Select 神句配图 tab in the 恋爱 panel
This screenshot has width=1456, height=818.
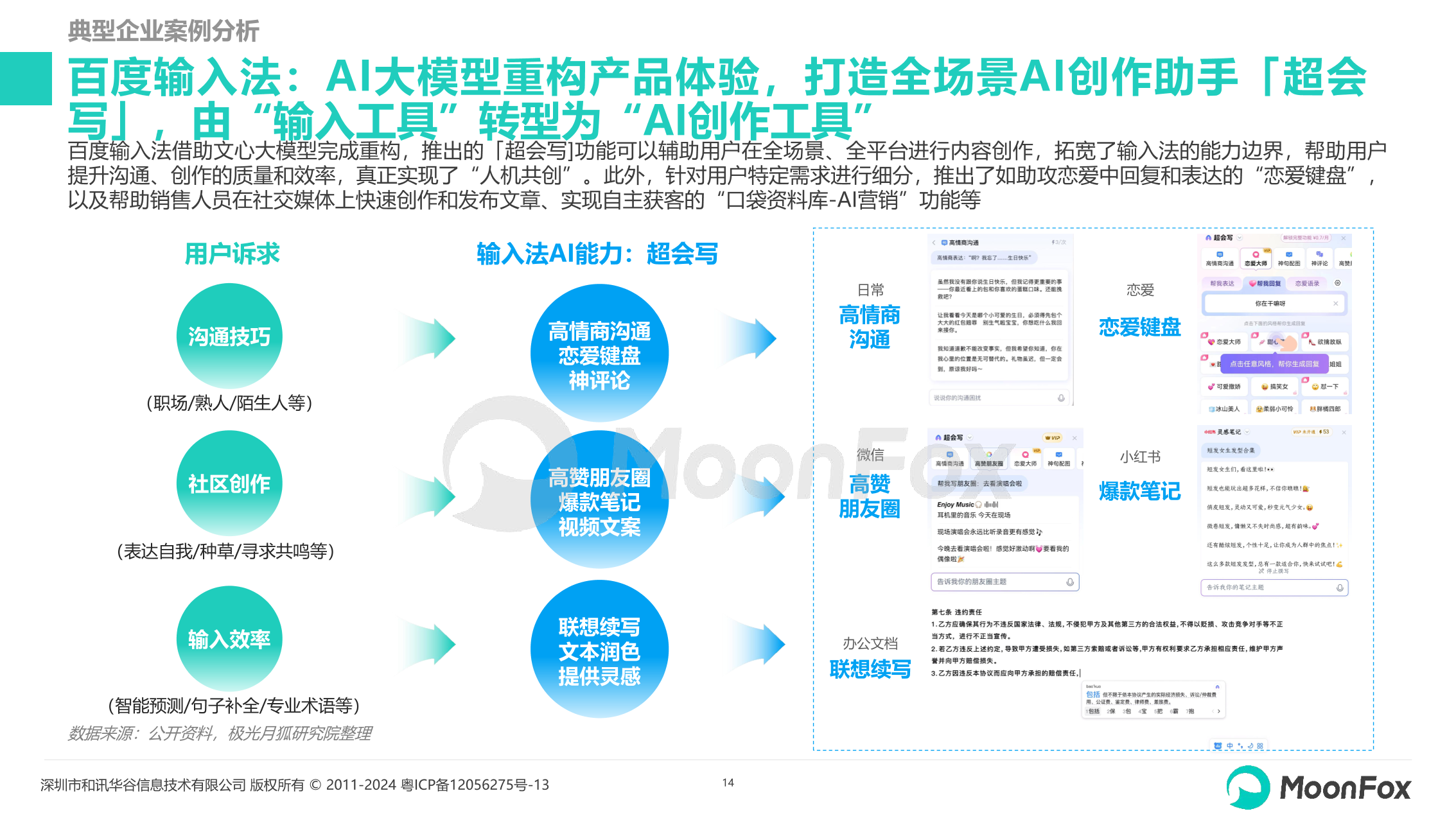(1288, 258)
